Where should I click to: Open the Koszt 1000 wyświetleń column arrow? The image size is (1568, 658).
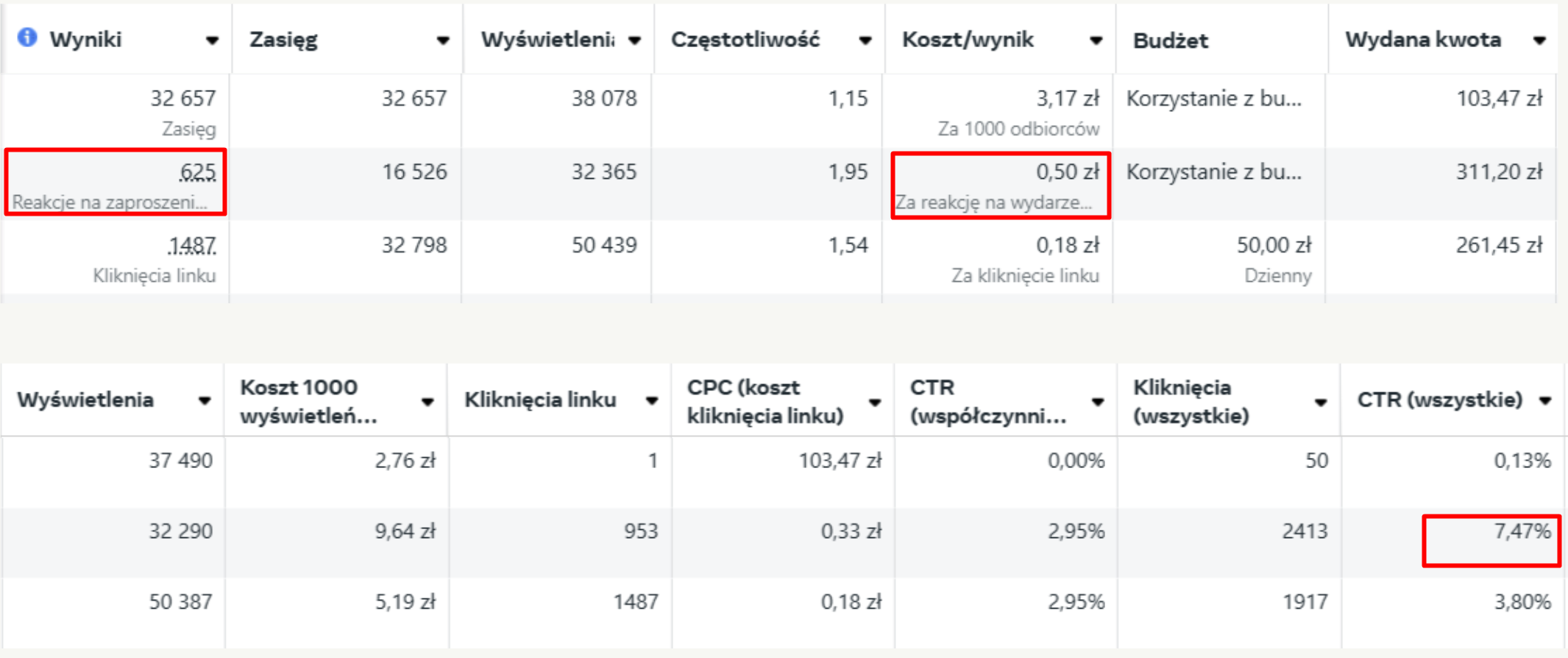[428, 401]
